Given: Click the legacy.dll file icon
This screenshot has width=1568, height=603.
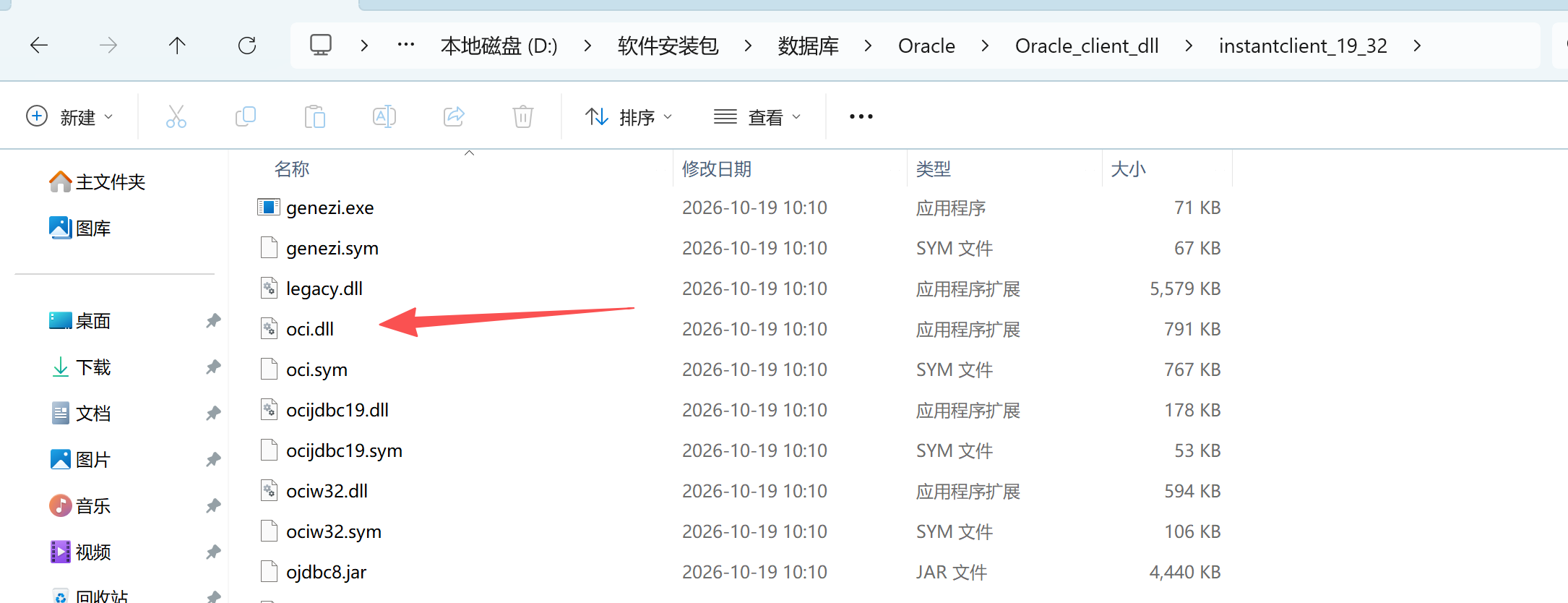Looking at the screenshot, I should (x=269, y=288).
